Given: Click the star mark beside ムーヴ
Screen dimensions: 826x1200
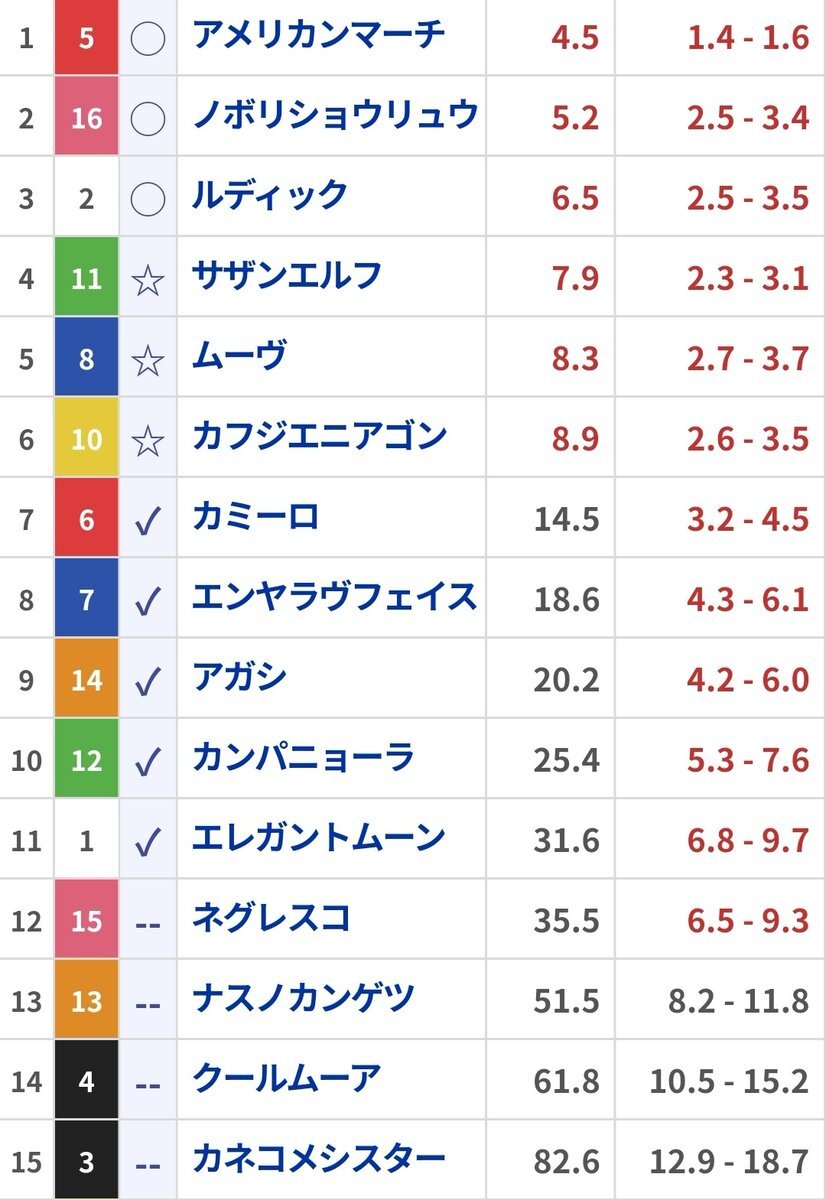Looking at the screenshot, I should tap(148, 359).
